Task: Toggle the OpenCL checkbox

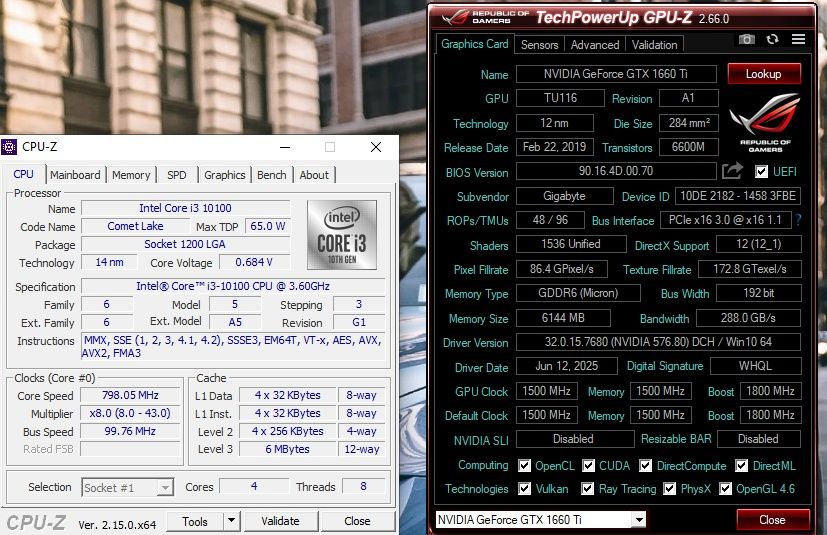Action: 524,465
